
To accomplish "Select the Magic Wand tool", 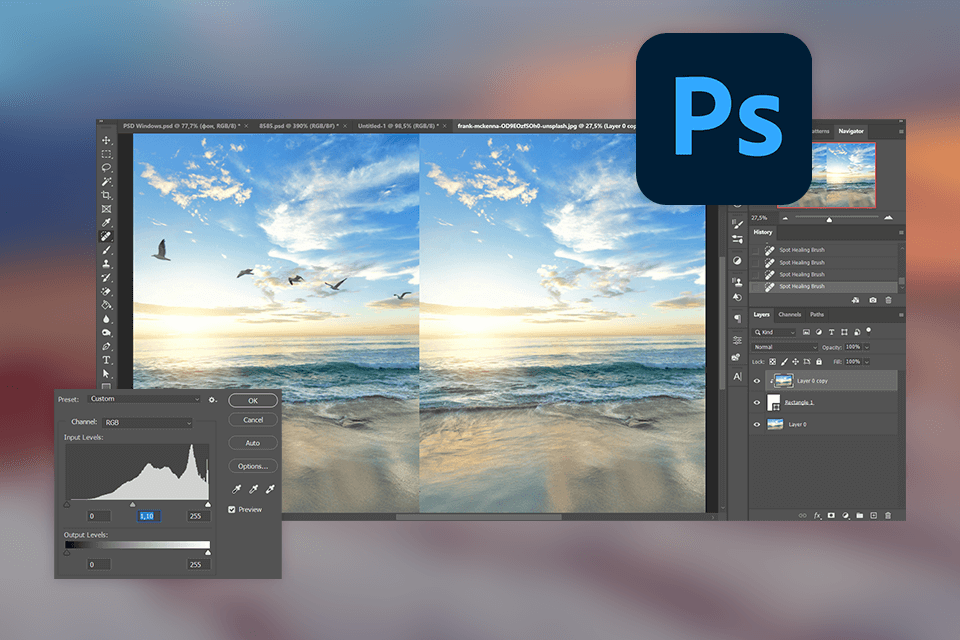I will pyautogui.click(x=107, y=181).
